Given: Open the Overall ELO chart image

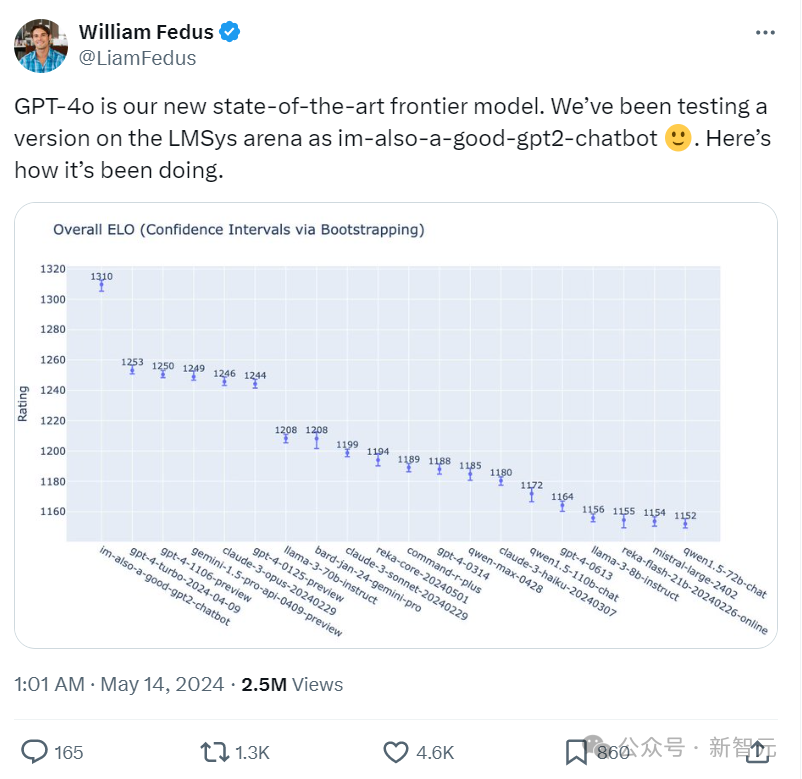Looking at the screenshot, I should [396, 426].
